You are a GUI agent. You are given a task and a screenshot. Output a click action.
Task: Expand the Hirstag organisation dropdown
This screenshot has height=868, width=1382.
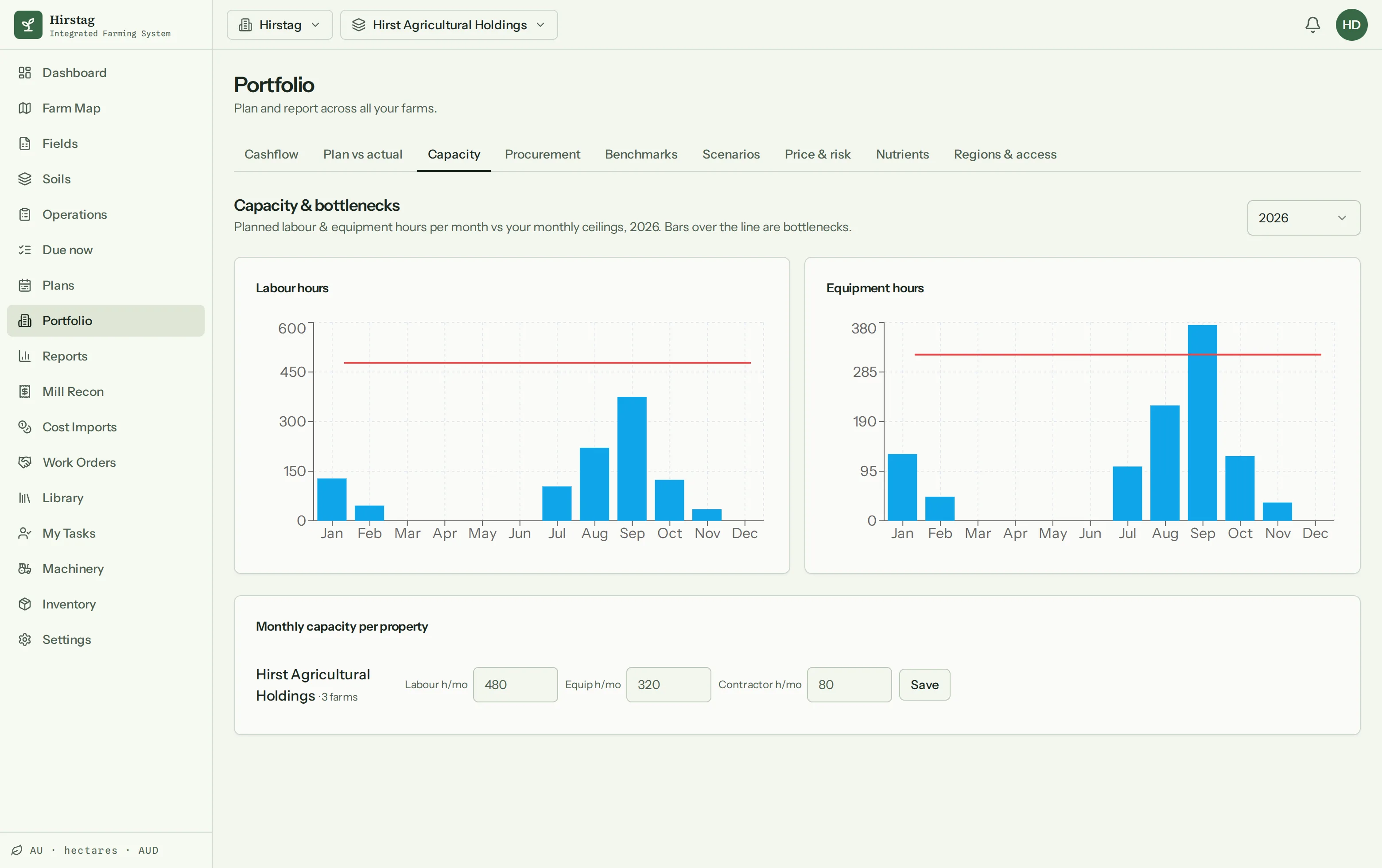click(x=280, y=25)
